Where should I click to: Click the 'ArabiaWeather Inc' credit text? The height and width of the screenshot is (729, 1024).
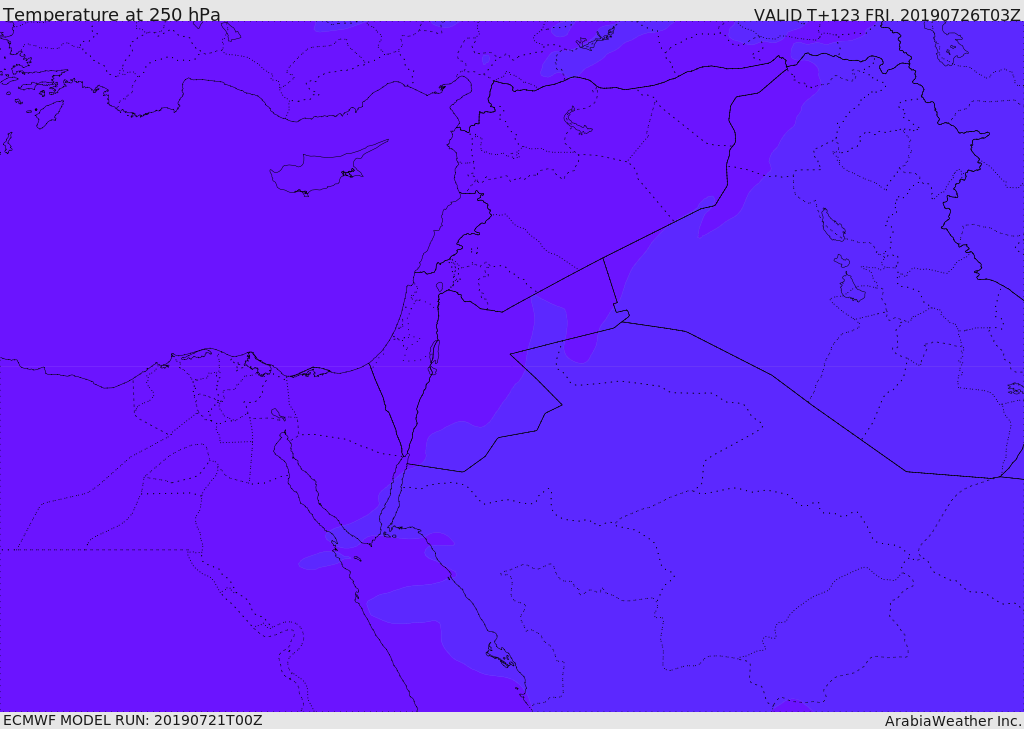pos(953,721)
